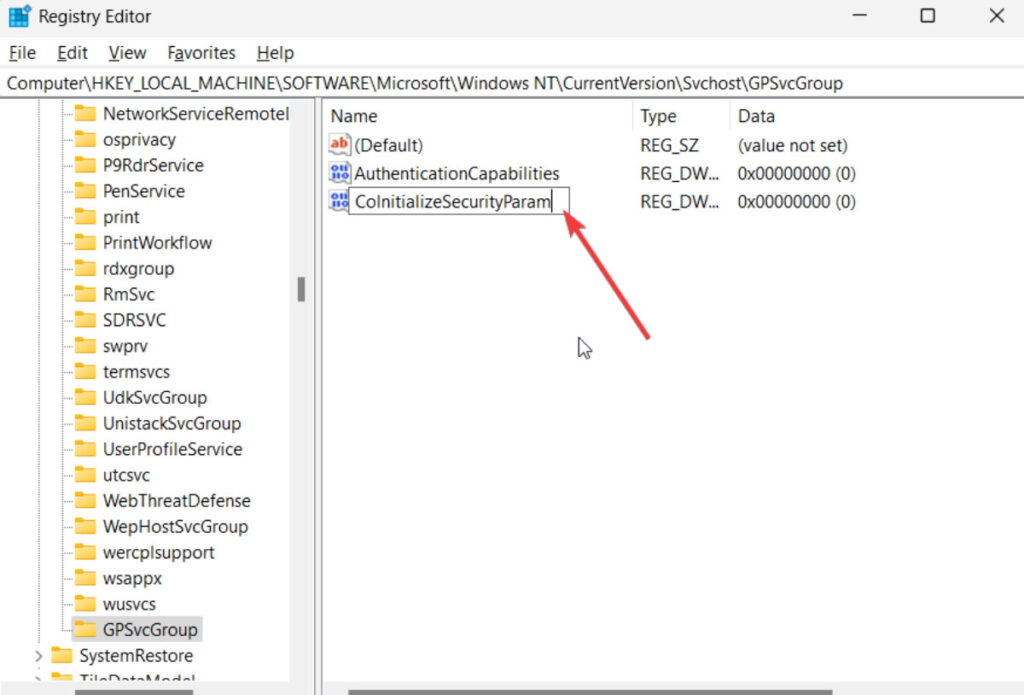Viewport: 1024px width, 695px height.
Task: Select the wusvcs key label
Action: (129, 604)
